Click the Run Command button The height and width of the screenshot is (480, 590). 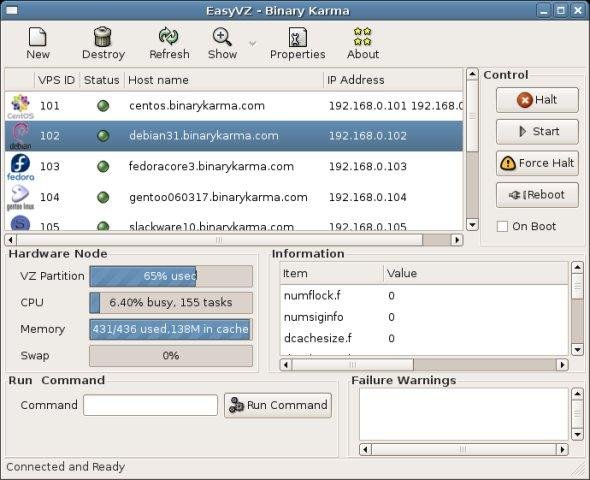(278, 406)
